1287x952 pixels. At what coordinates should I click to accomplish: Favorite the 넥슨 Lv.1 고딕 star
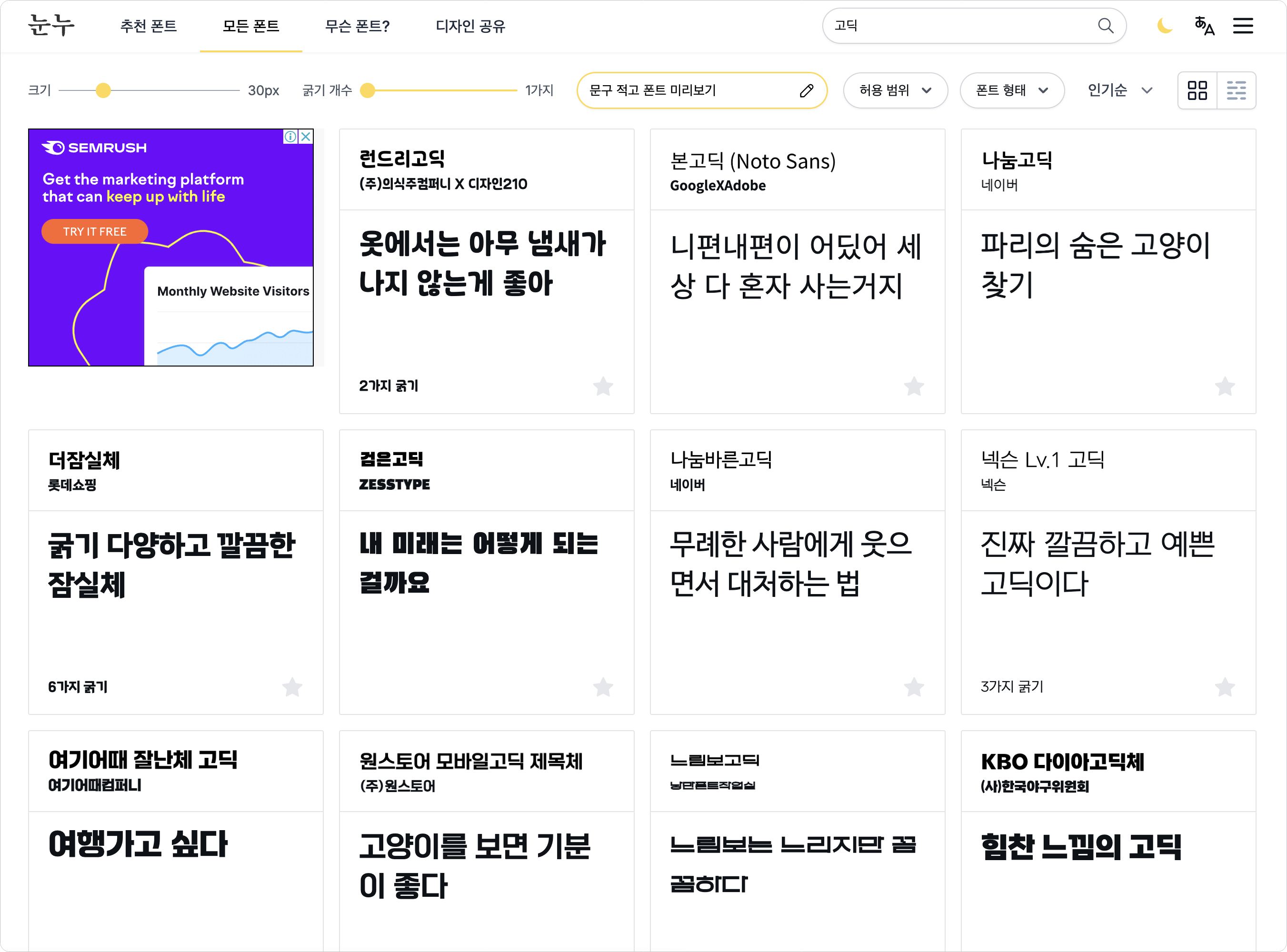(x=1225, y=687)
